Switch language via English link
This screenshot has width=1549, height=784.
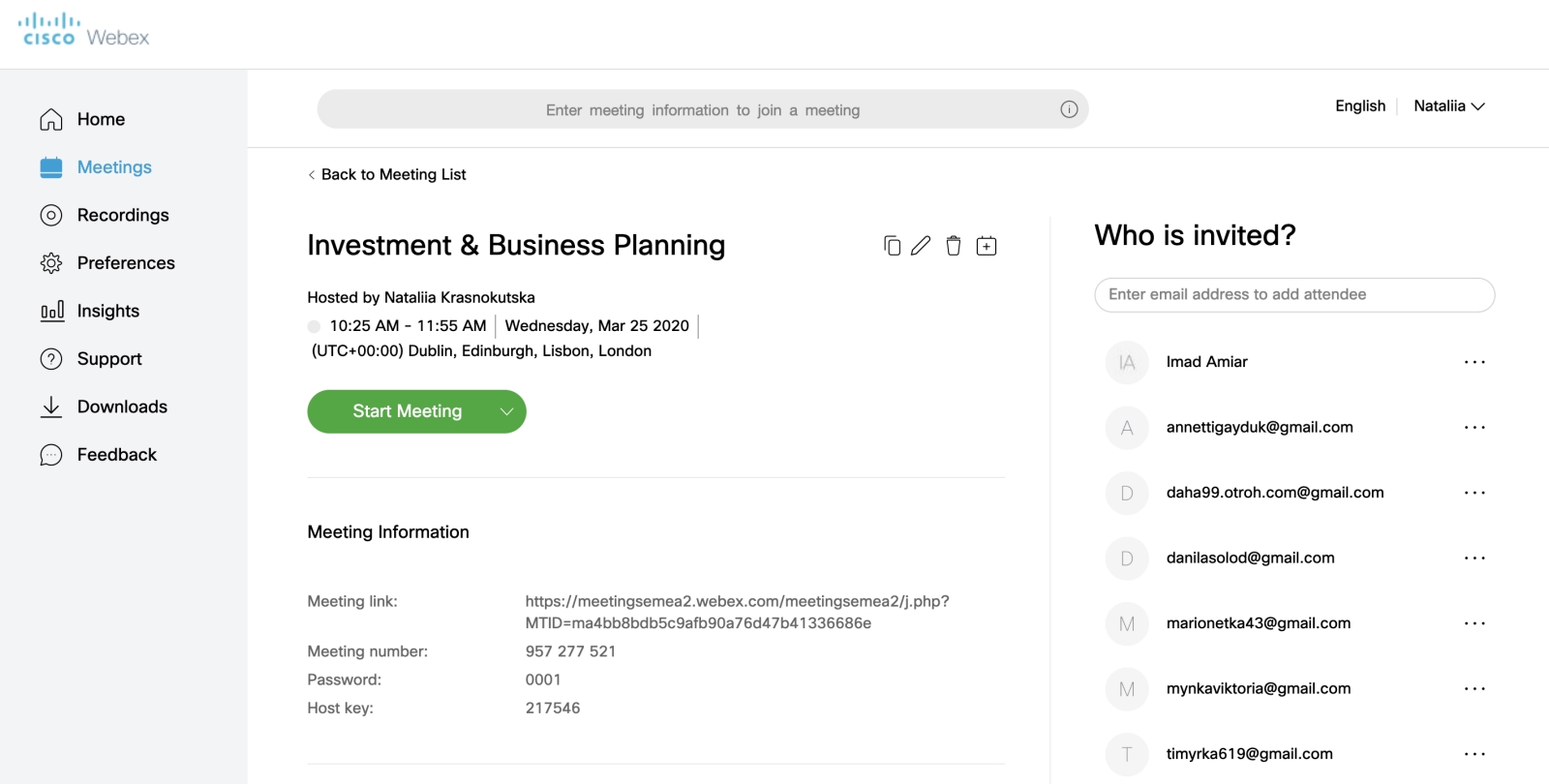(x=1359, y=106)
